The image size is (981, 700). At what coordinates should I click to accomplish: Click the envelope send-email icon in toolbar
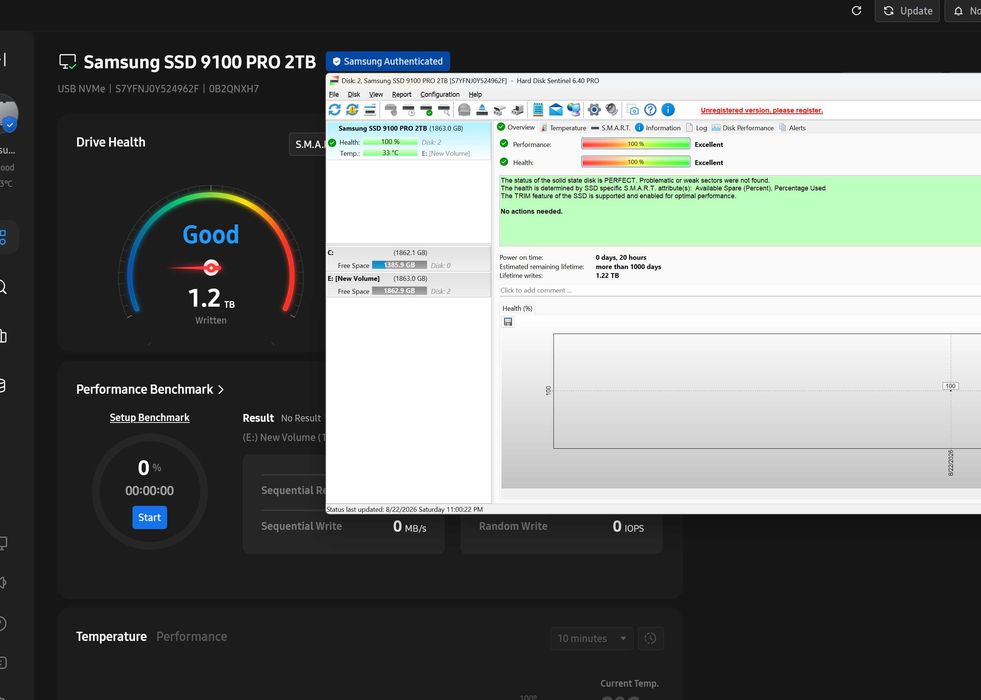pyautogui.click(x=556, y=109)
